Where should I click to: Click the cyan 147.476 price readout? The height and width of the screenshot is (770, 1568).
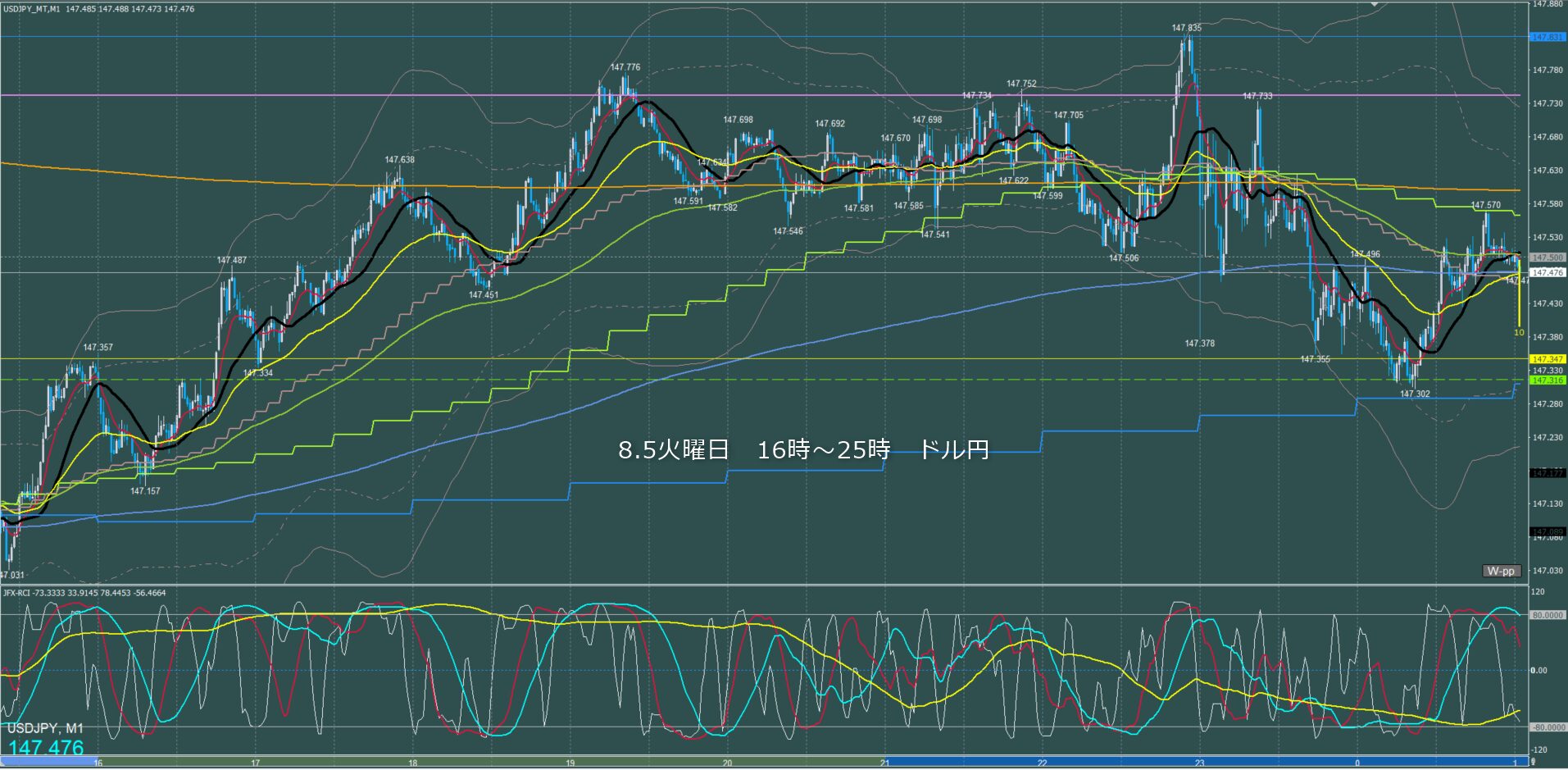click(x=47, y=748)
